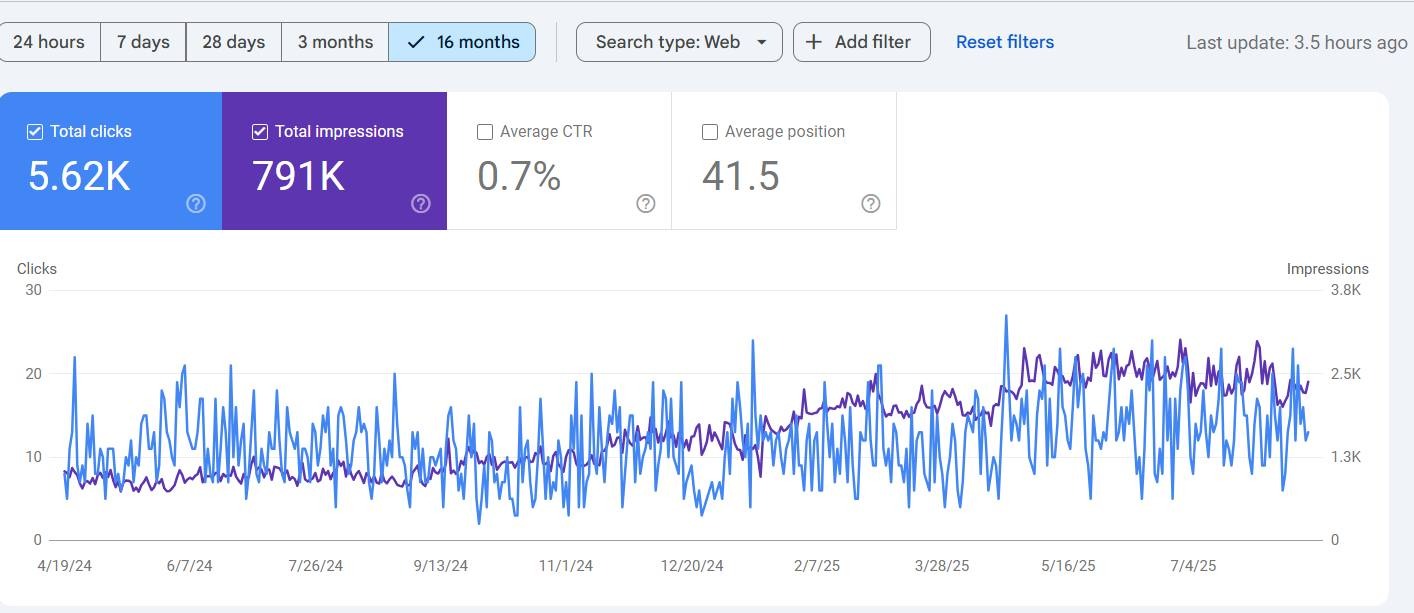Click the plus icon in Add filter

click(814, 42)
